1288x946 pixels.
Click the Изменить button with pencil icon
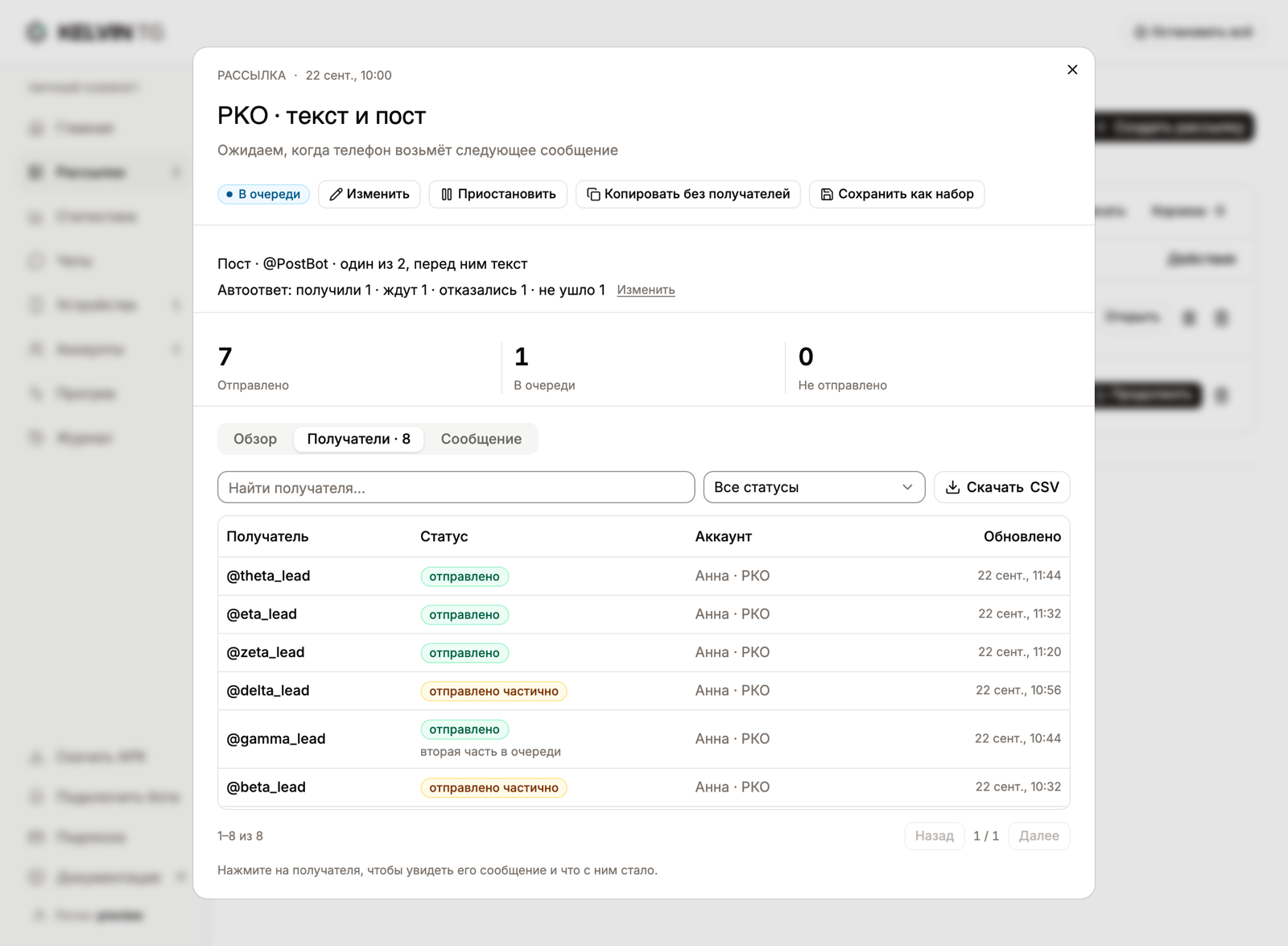(369, 194)
